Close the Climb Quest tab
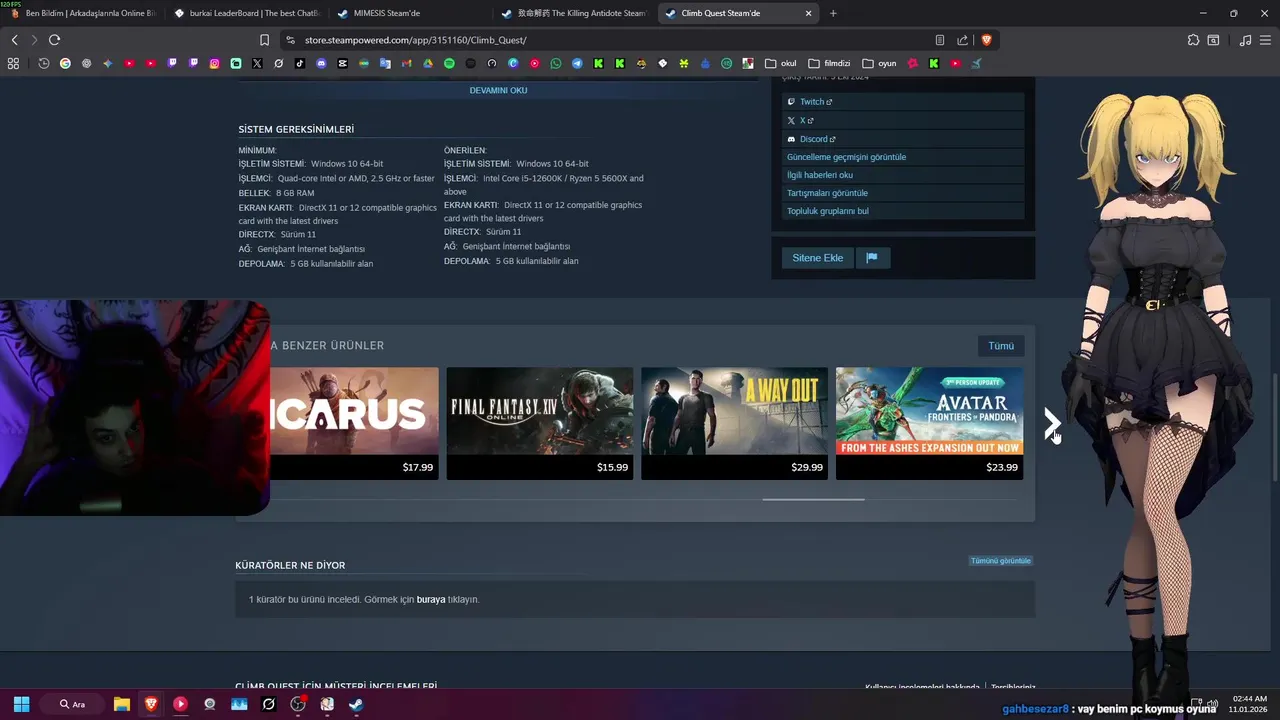This screenshot has width=1280, height=720. point(808,13)
